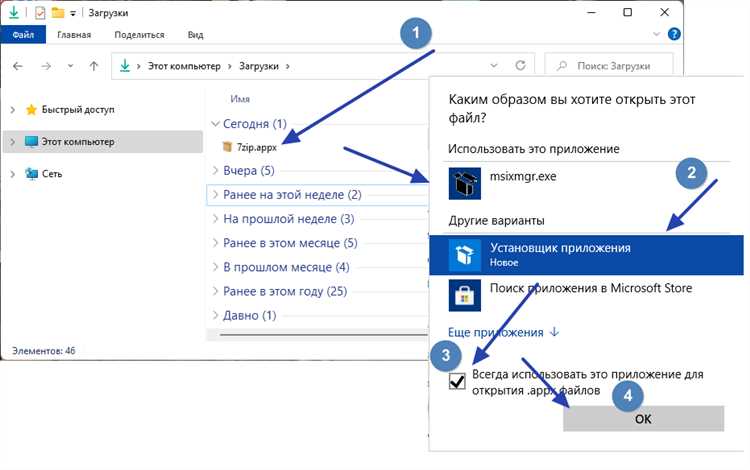
Task: Choose msixmgr.exe to open the file
Action: (x=586, y=183)
